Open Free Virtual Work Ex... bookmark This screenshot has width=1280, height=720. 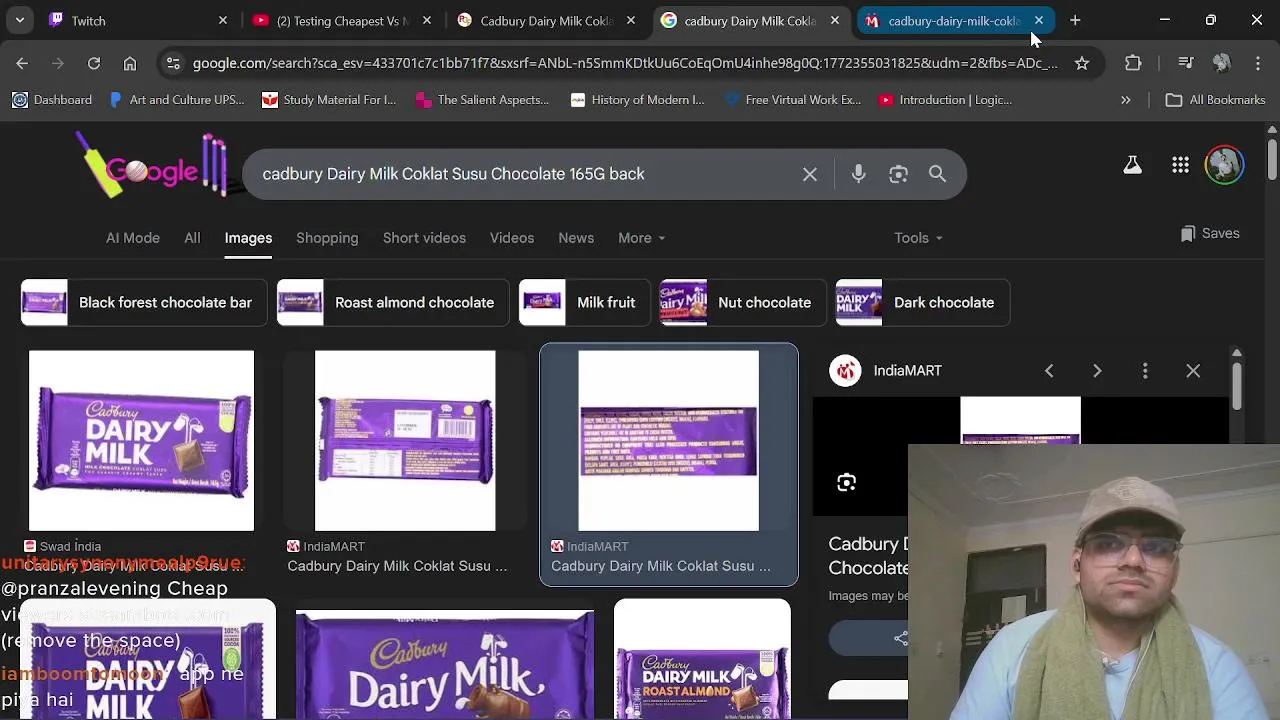tap(793, 100)
